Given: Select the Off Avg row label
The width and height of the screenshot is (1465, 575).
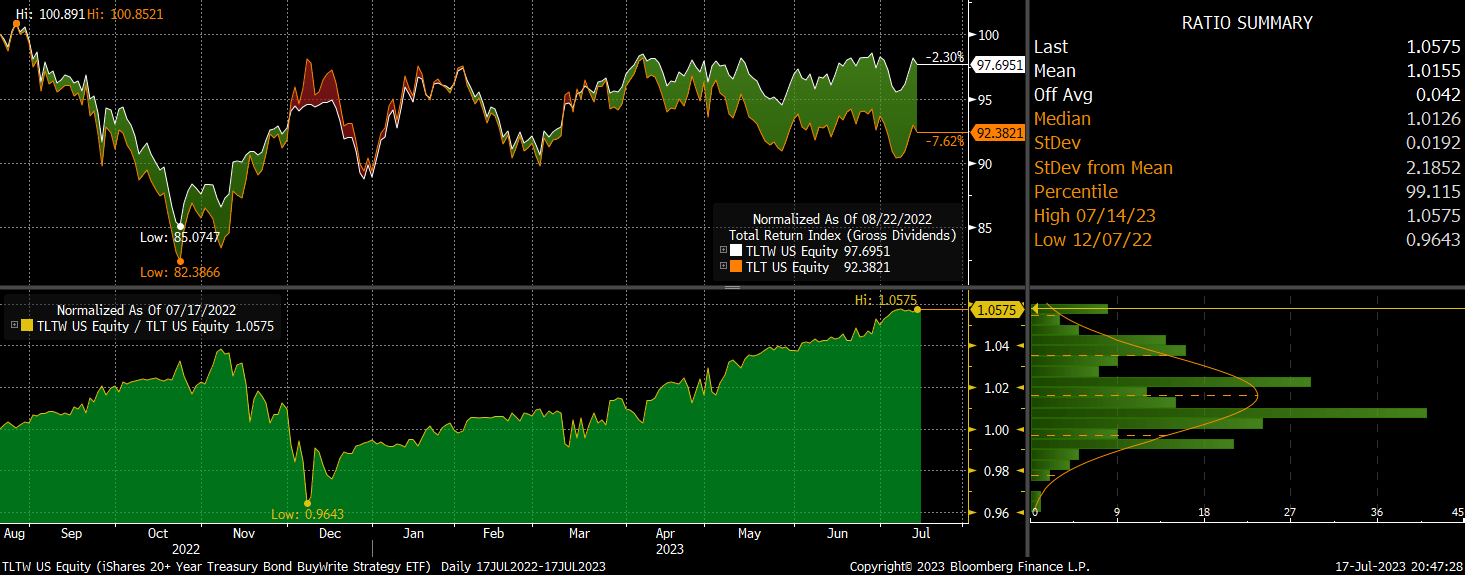Looking at the screenshot, I should (x=1063, y=95).
